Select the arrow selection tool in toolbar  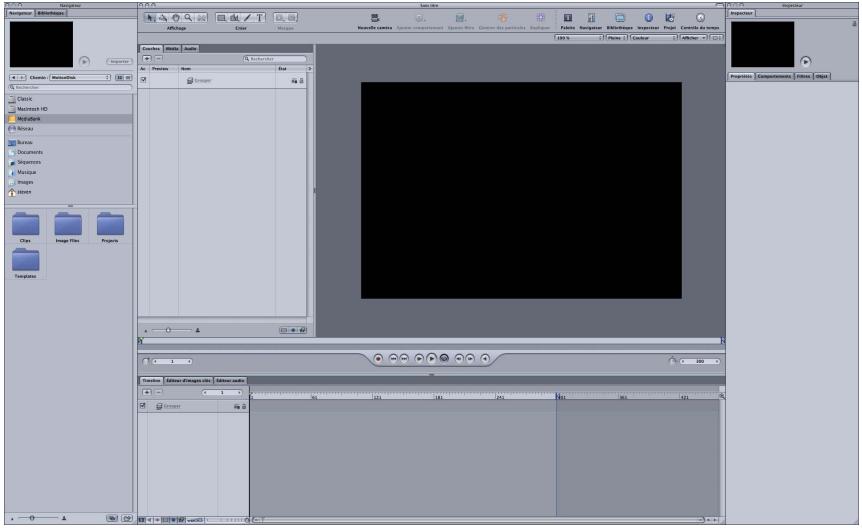tap(151, 18)
